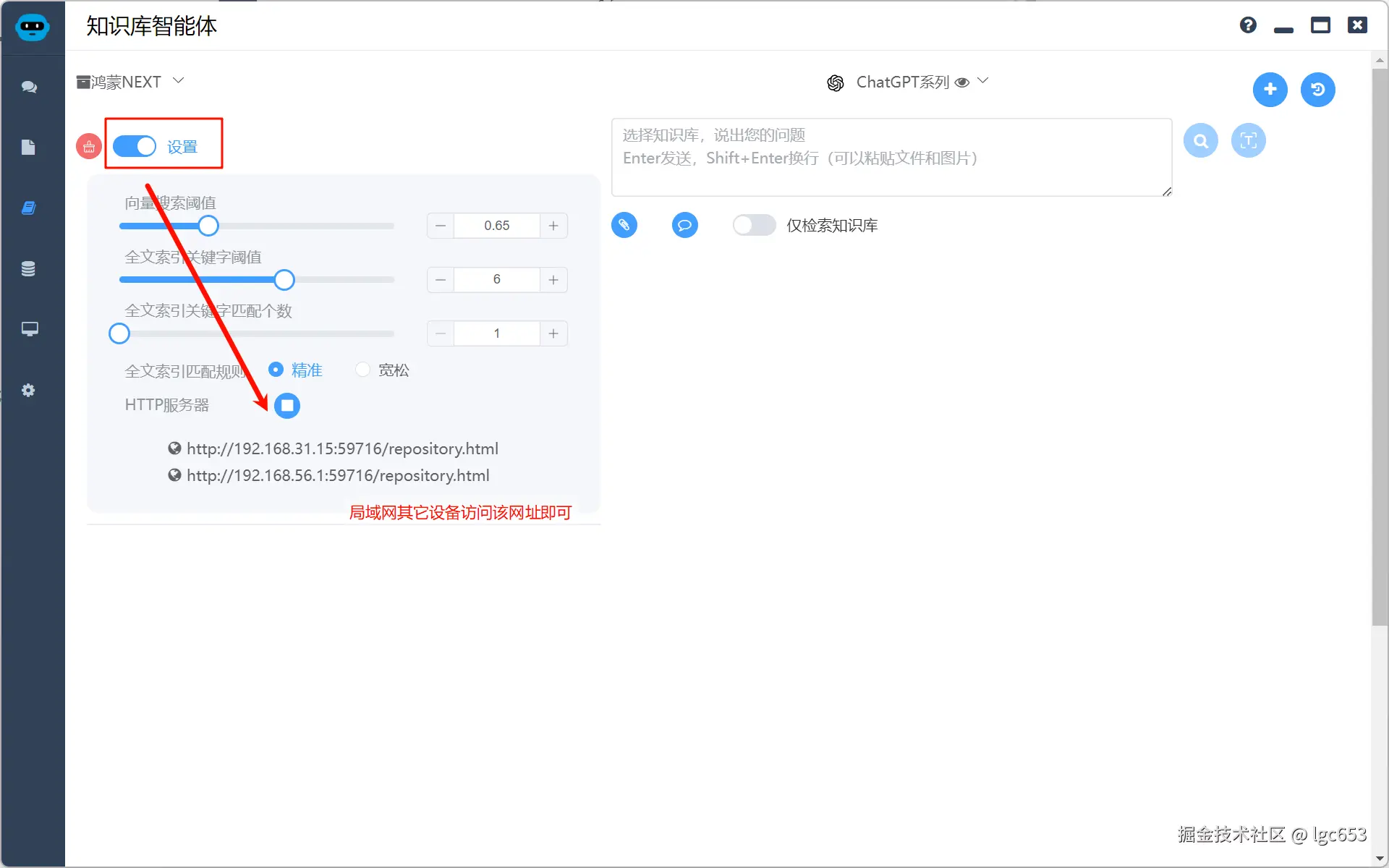Stop the HTTP server via the square button
Screen dimensions: 1389x868
pos(287,405)
